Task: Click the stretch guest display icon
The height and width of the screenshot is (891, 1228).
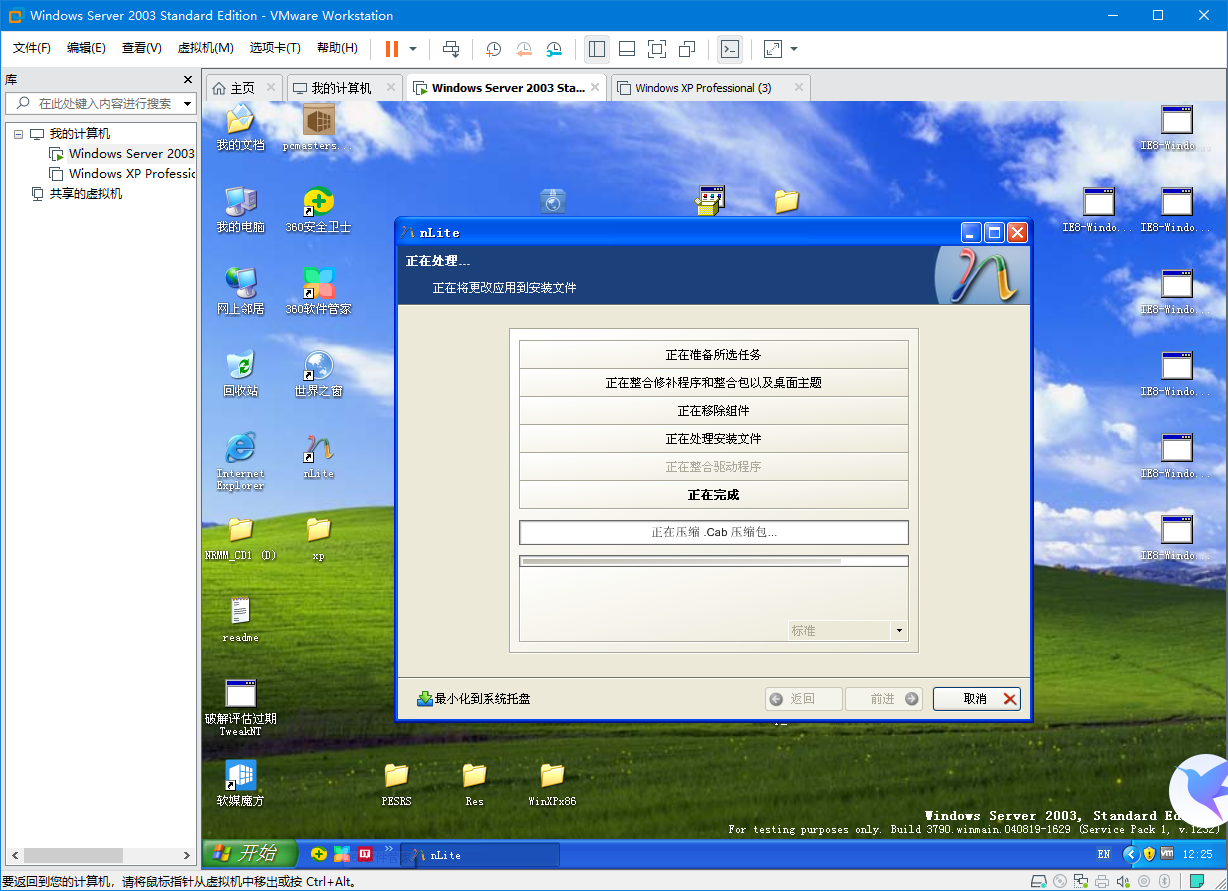Action: pyautogui.click(x=773, y=48)
